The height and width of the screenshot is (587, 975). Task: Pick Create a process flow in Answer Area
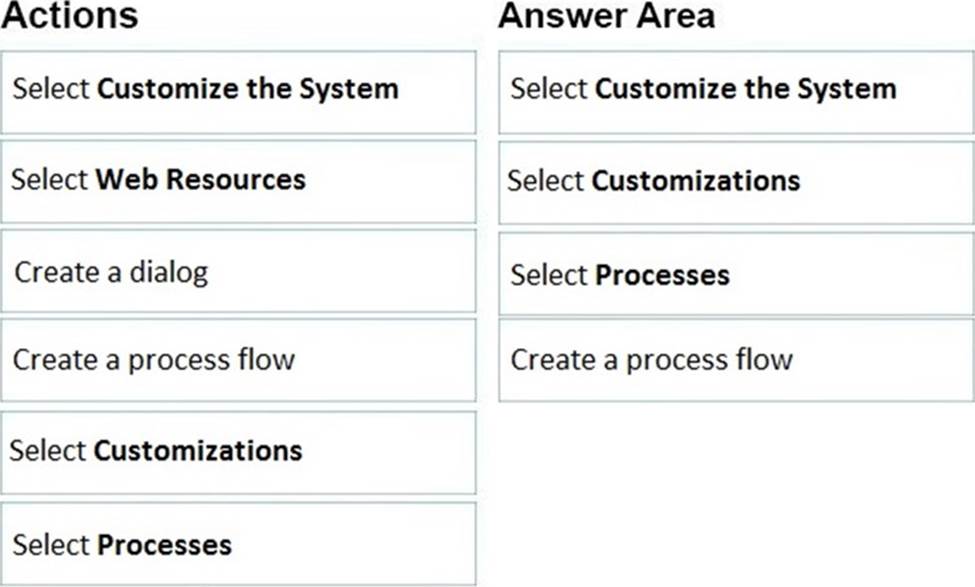coord(736,360)
